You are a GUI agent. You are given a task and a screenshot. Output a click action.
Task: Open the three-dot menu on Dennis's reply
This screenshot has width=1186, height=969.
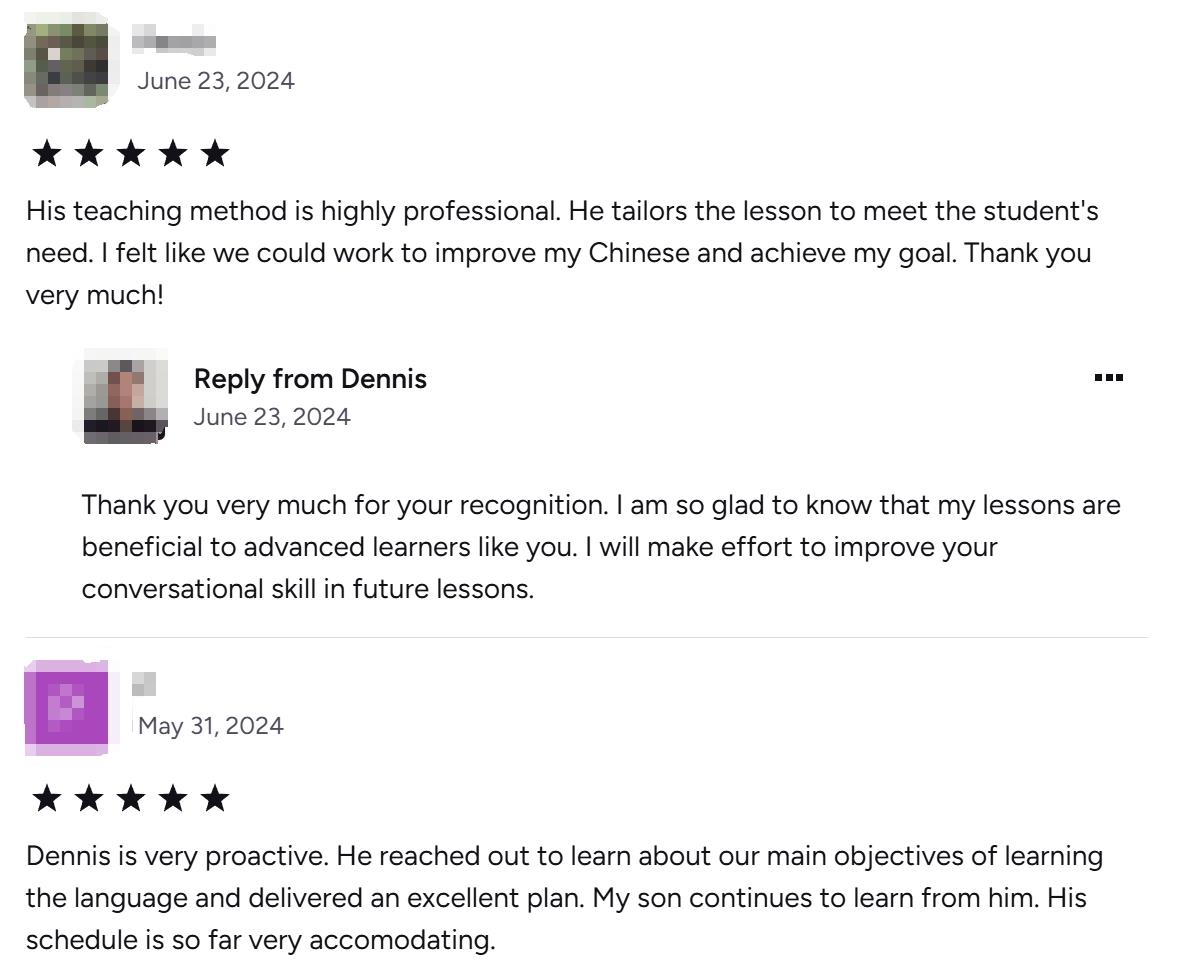click(x=1108, y=378)
